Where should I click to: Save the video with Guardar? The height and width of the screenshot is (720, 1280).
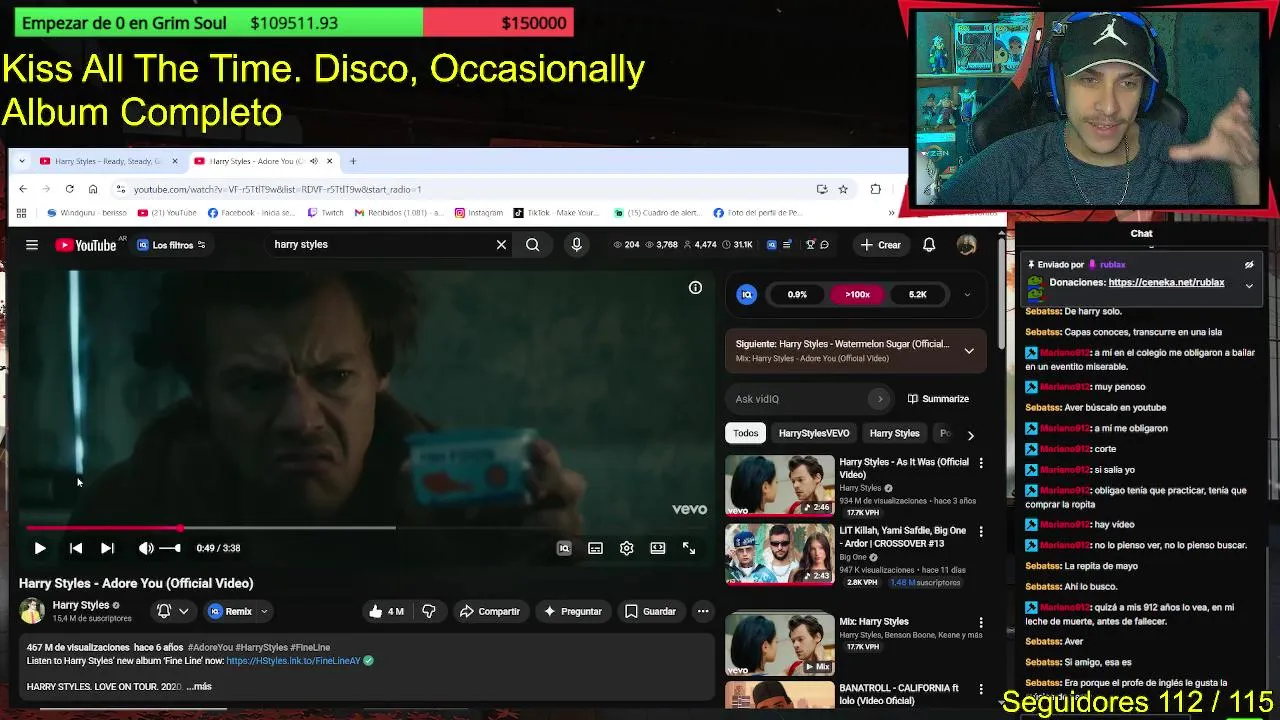(650, 611)
